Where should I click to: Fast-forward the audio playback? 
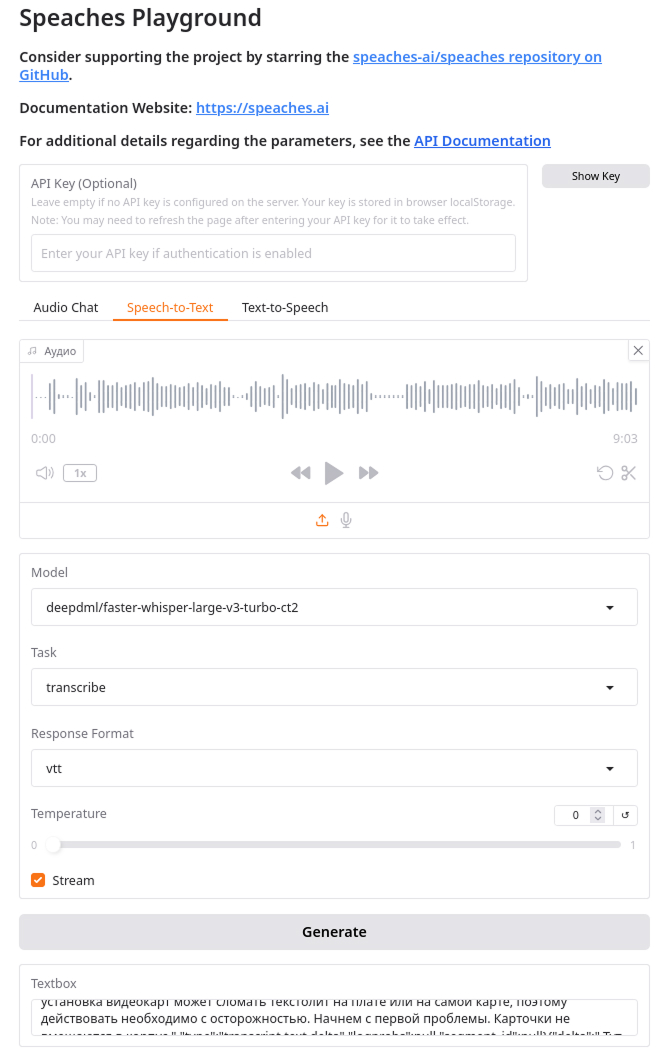coord(368,473)
